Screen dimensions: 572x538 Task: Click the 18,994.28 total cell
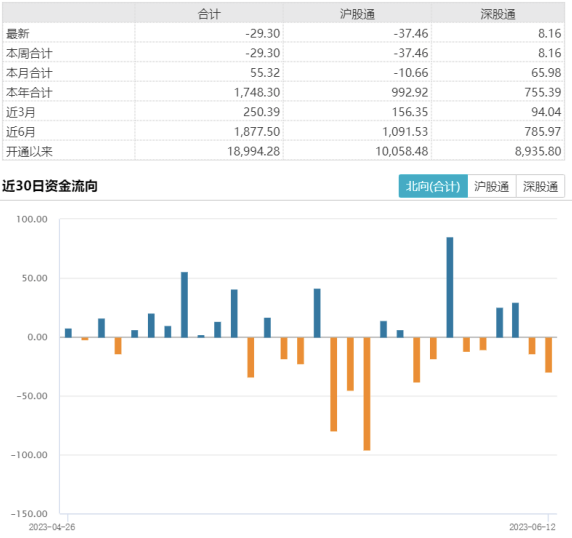(x=254, y=151)
